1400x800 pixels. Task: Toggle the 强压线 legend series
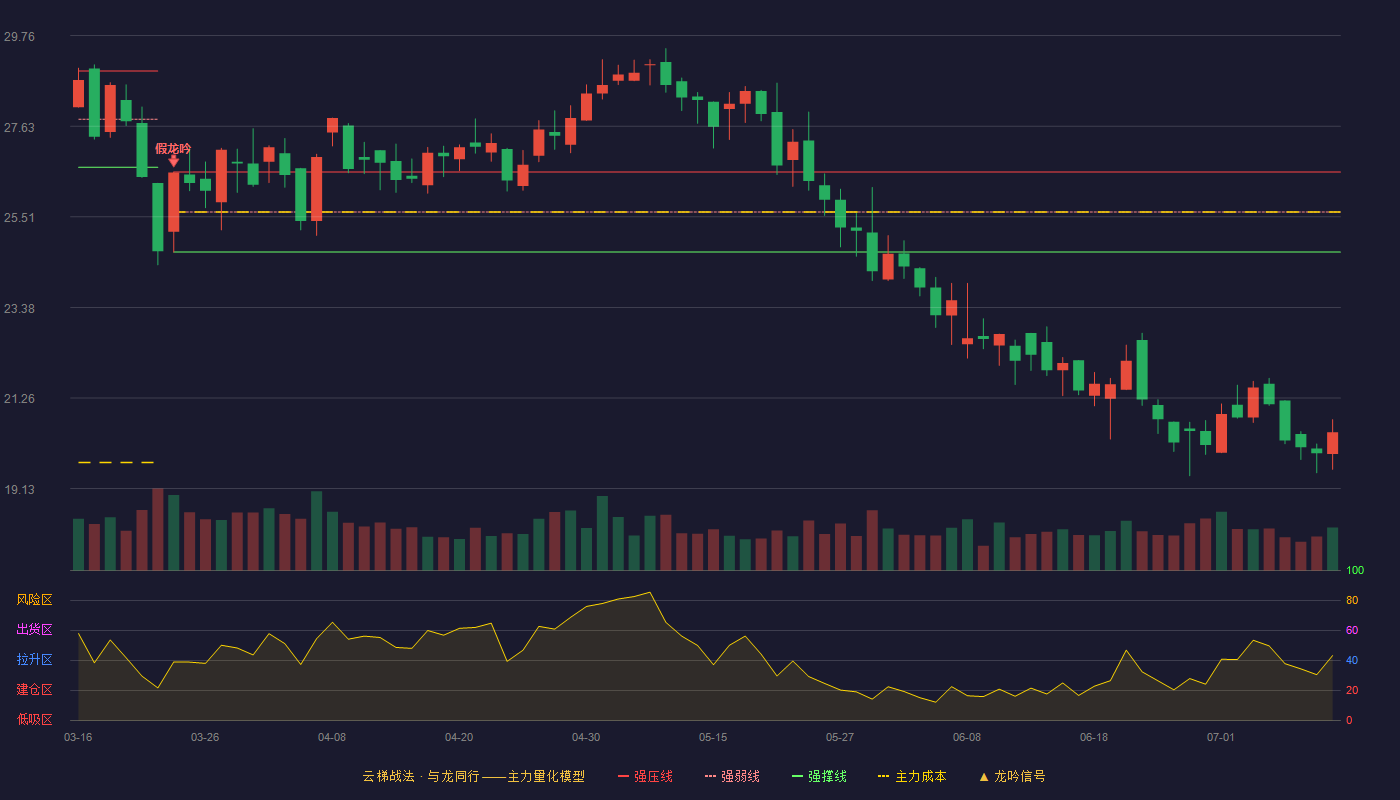tap(645, 776)
